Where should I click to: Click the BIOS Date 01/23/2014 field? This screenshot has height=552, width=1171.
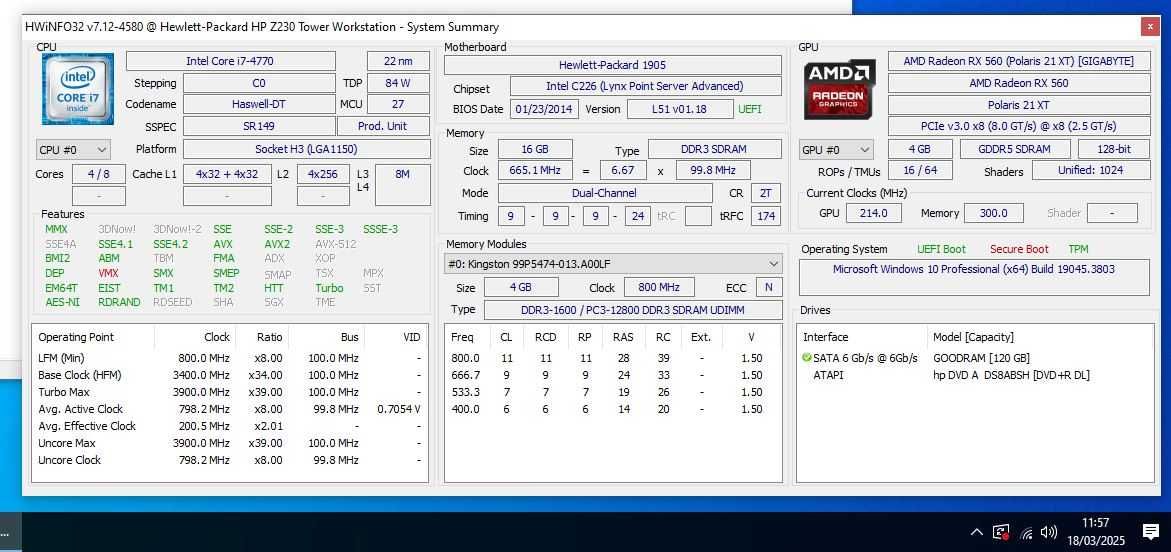pos(544,109)
